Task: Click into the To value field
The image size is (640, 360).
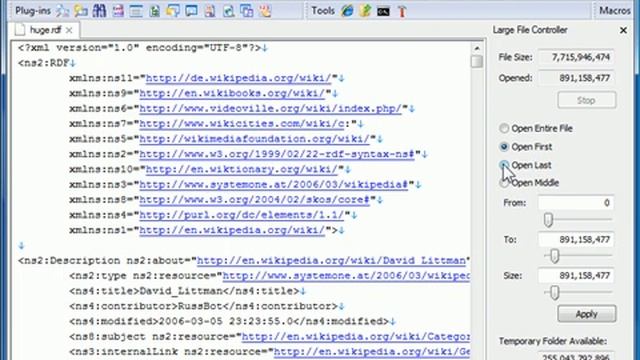Action: click(x=576, y=240)
